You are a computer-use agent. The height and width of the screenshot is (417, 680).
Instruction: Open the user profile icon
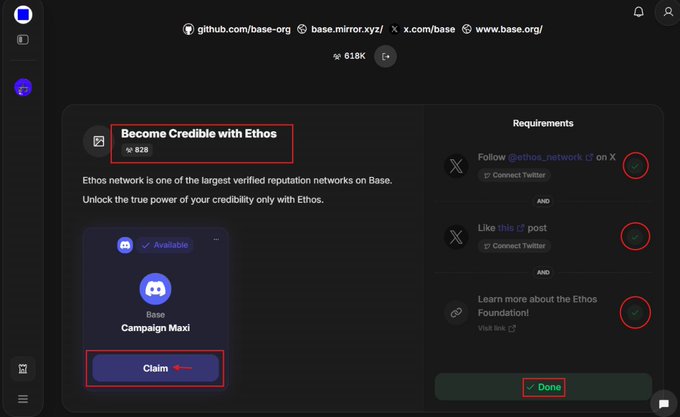[x=668, y=12]
